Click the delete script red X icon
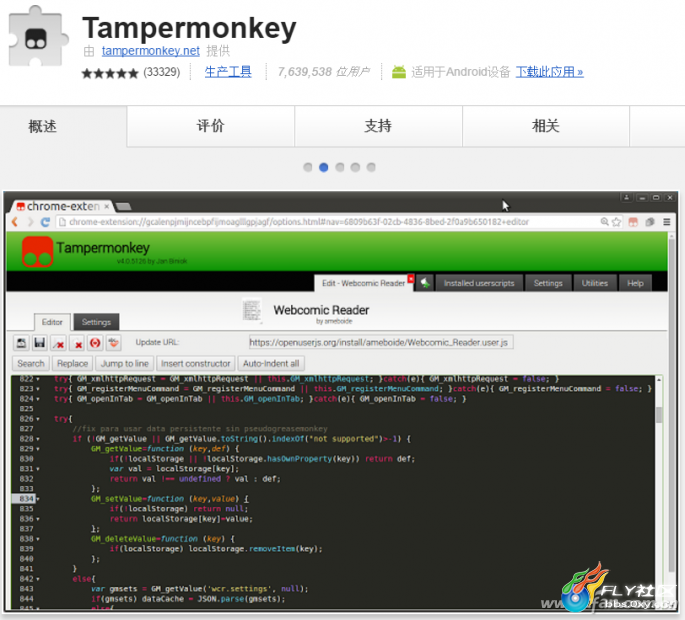This screenshot has height=620, width=685. [x=77, y=343]
